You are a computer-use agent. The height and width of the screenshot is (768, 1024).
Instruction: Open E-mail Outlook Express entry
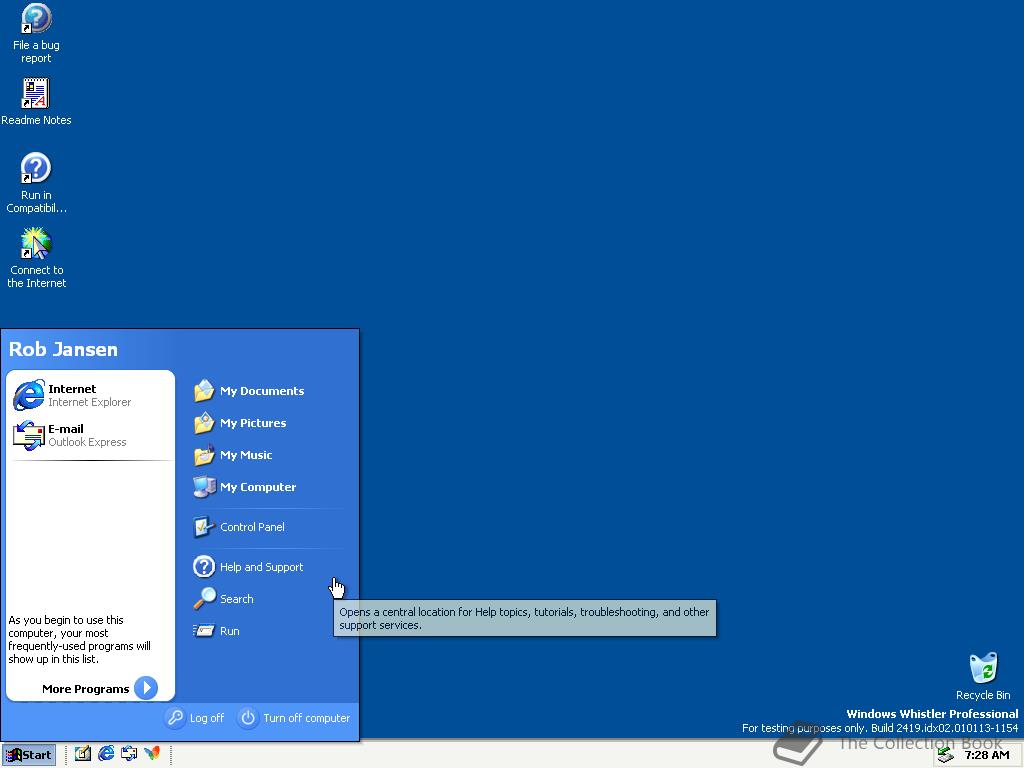[x=90, y=435]
